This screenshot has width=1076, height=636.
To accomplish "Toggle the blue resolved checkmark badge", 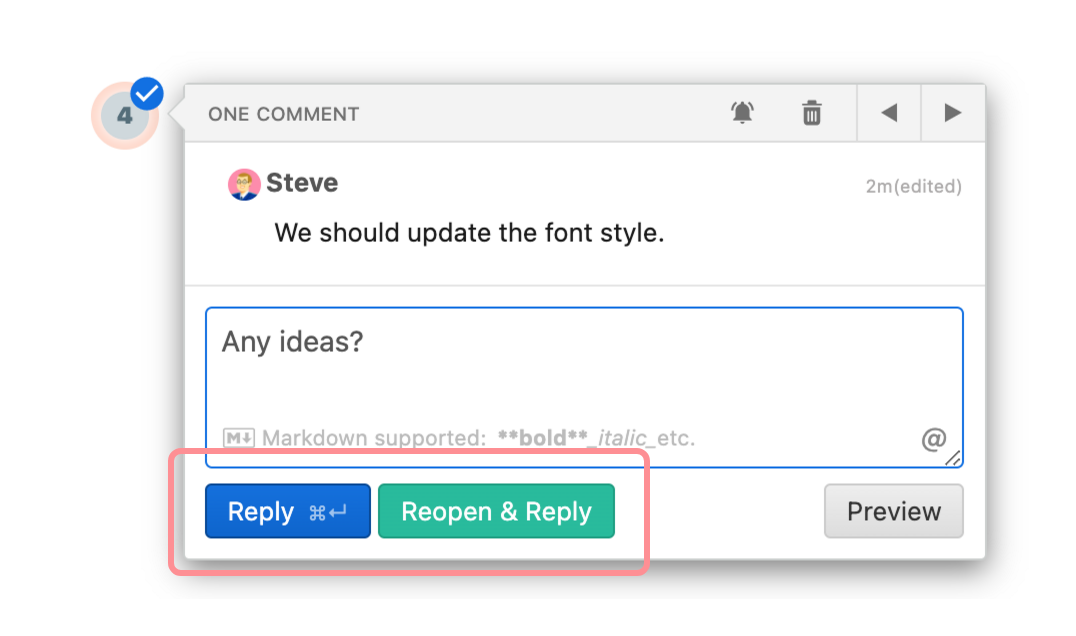I will [147, 94].
